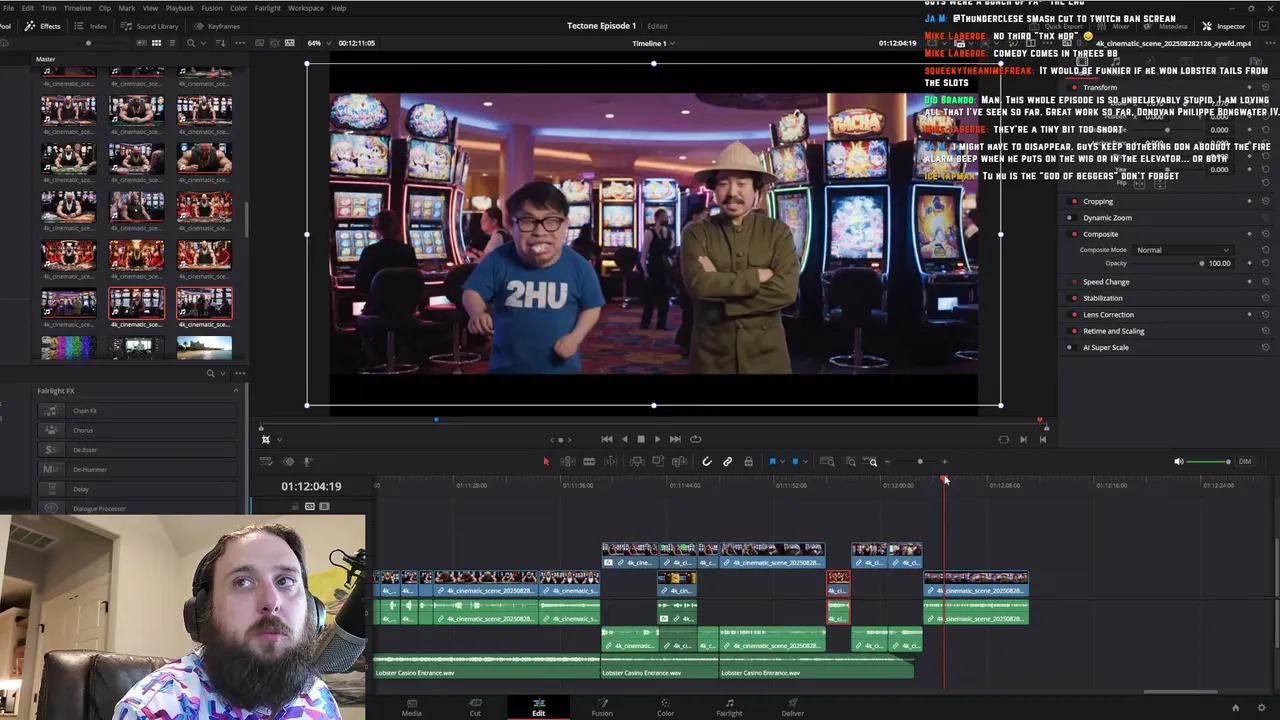Image resolution: width=1280 pixels, height=720 pixels.
Task: Add a blue flag to clip
Action: pyautogui.click(x=772, y=461)
